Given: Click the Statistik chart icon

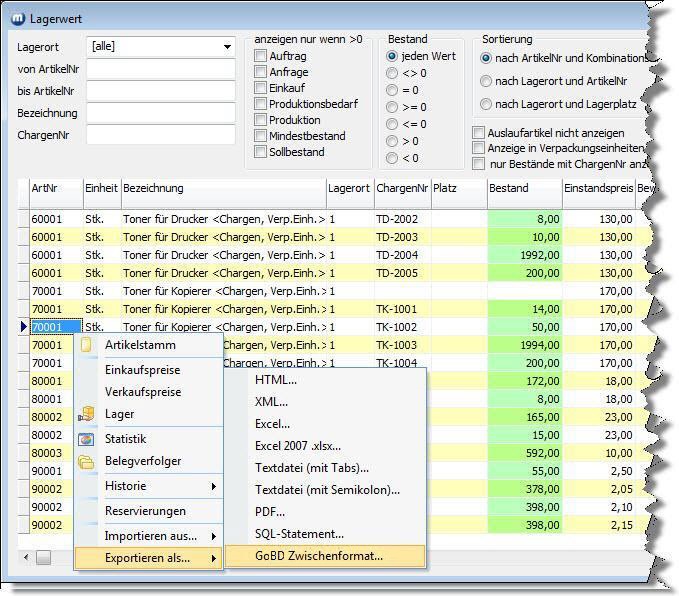Looking at the screenshot, I should pos(87,439).
